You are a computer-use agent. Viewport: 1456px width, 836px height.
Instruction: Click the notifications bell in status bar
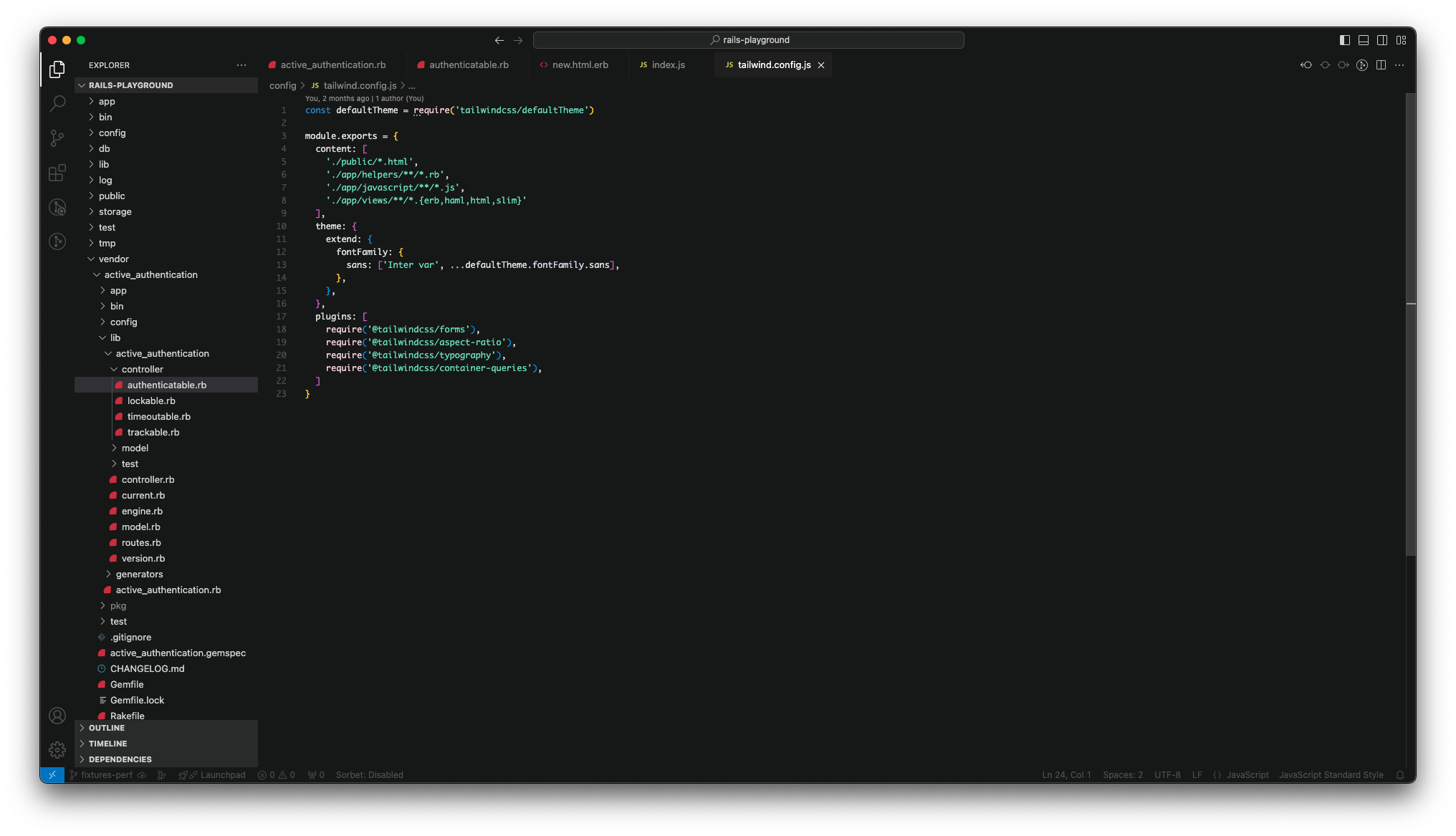point(1399,775)
